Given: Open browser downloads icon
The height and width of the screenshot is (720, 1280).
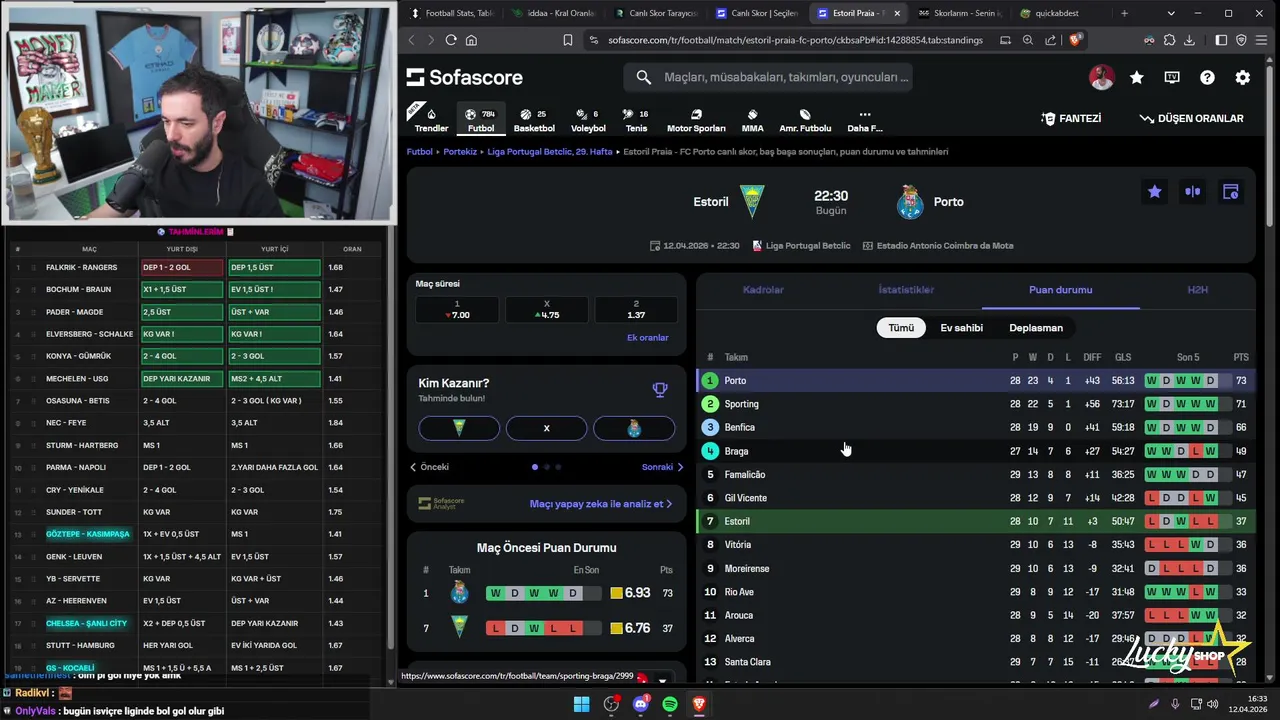Looking at the screenshot, I should 1189,40.
